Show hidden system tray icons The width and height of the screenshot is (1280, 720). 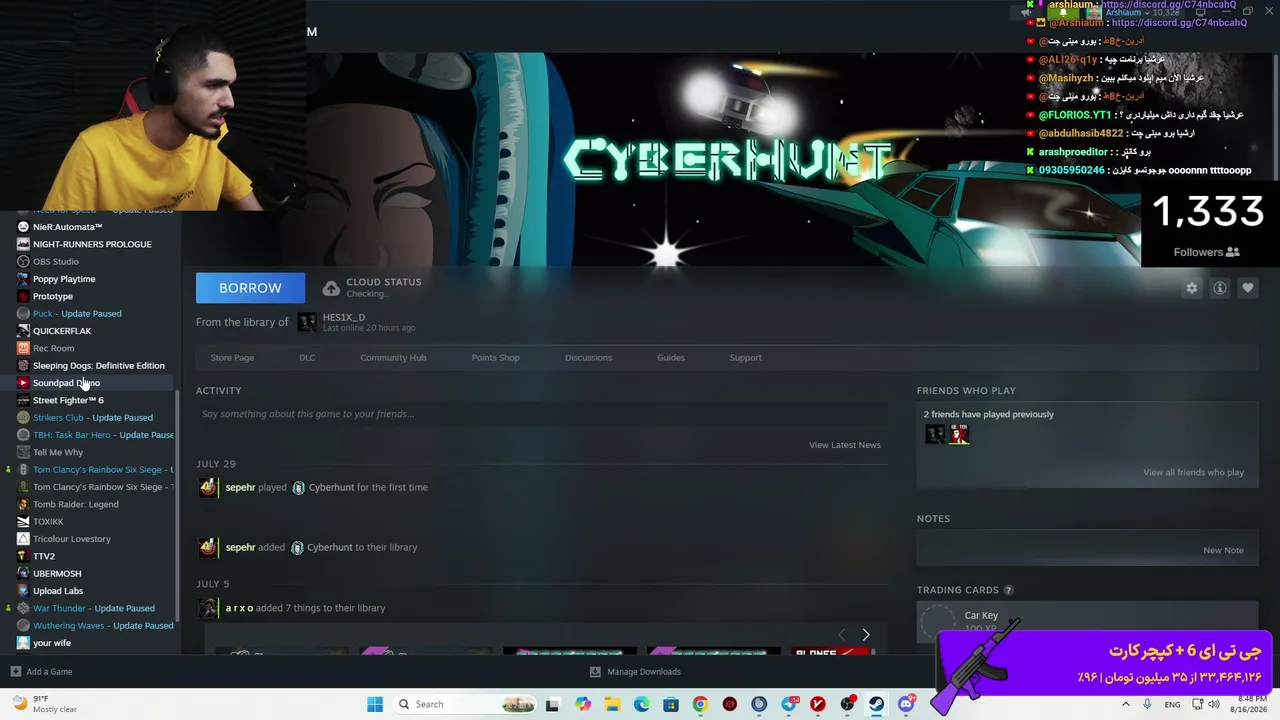click(1126, 704)
